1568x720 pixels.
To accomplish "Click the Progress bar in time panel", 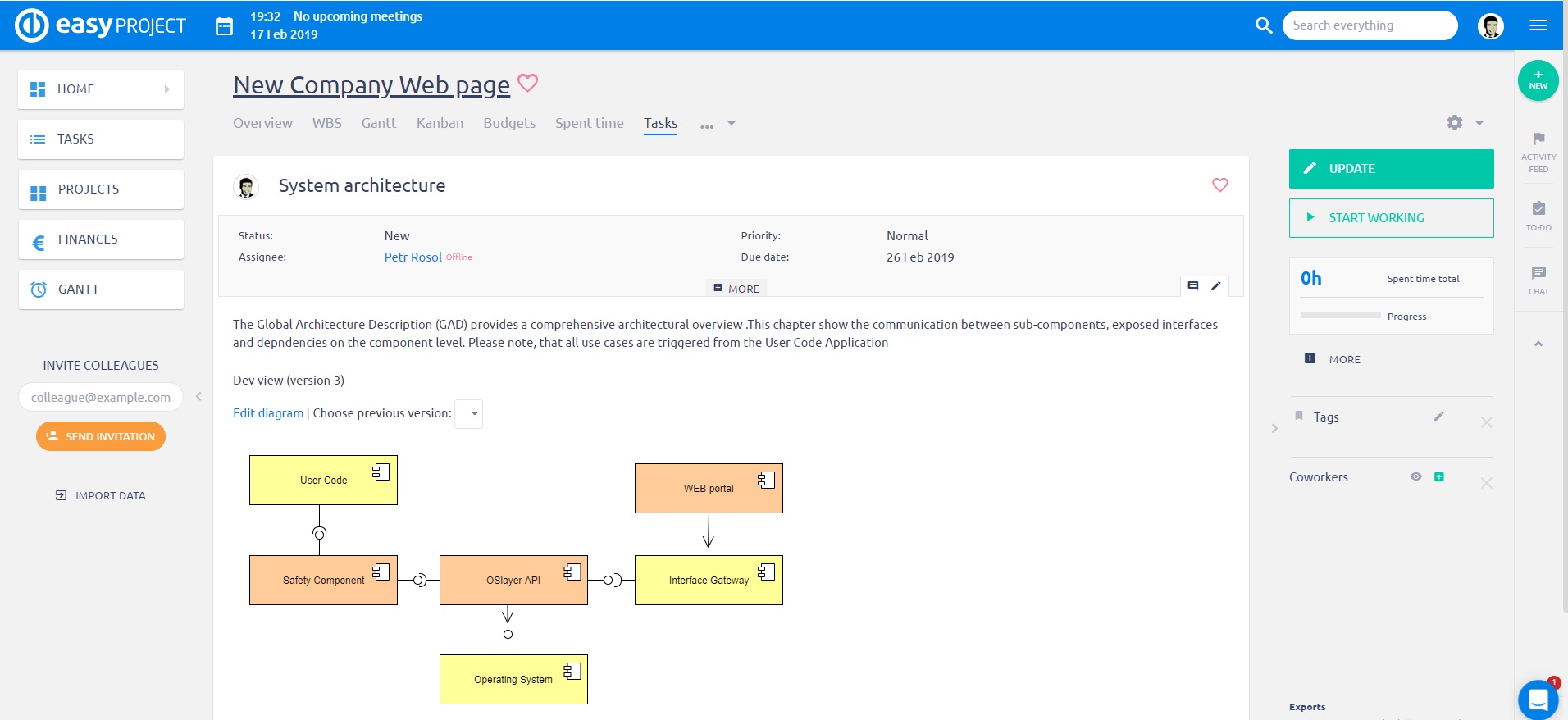I will point(1340,316).
